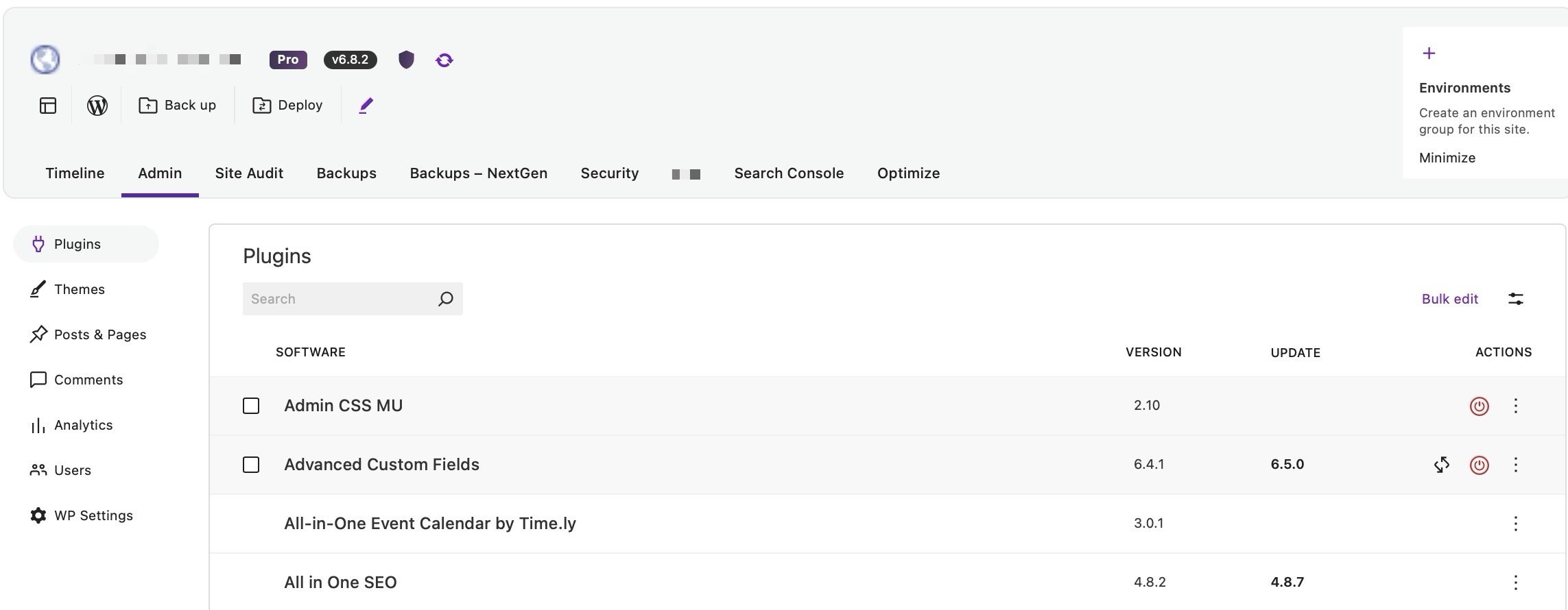Viewport: 1568px width, 610px height.
Task: Select the Admin CSS MU checkbox
Action: tap(251, 406)
